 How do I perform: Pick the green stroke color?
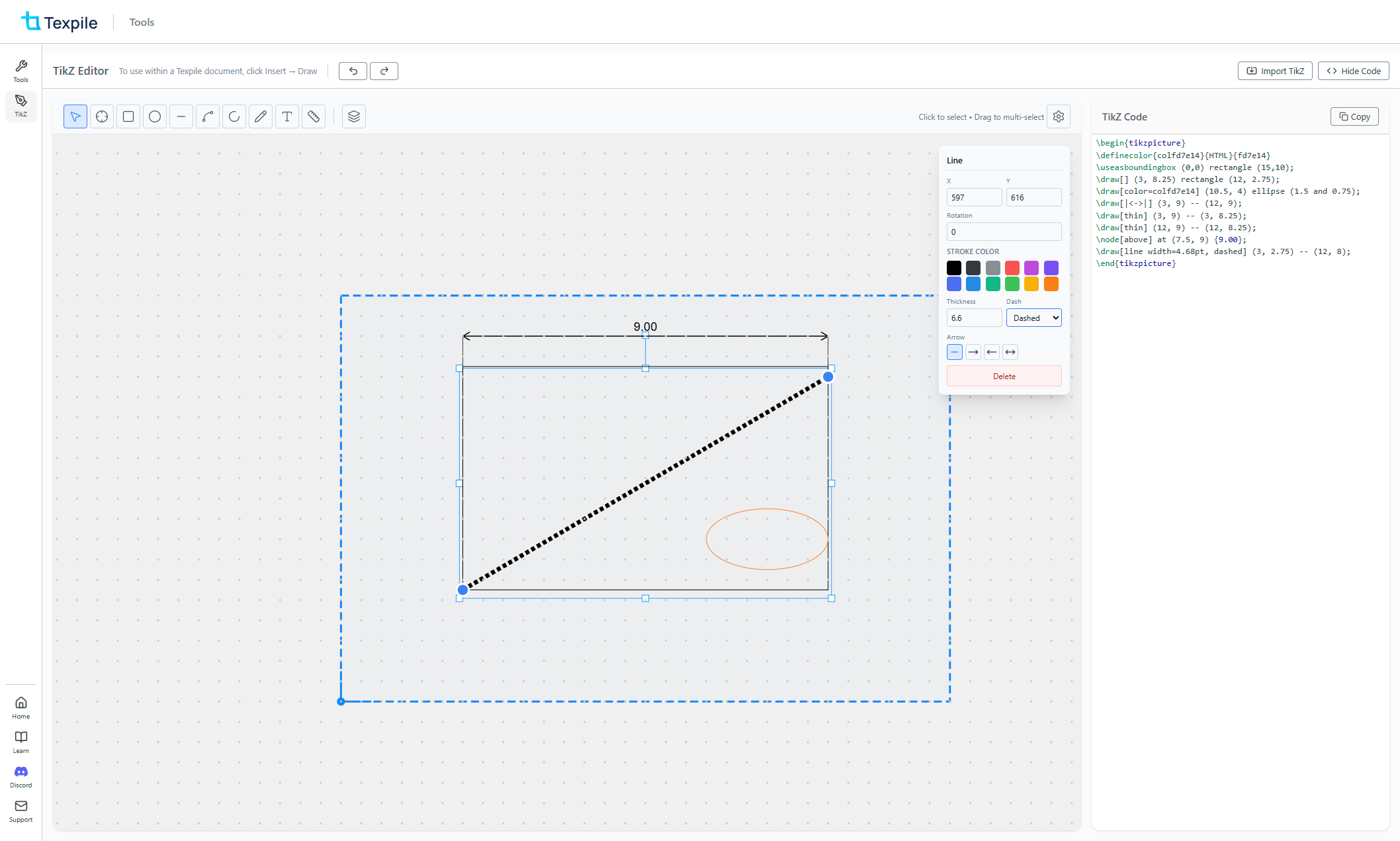click(1012, 284)
